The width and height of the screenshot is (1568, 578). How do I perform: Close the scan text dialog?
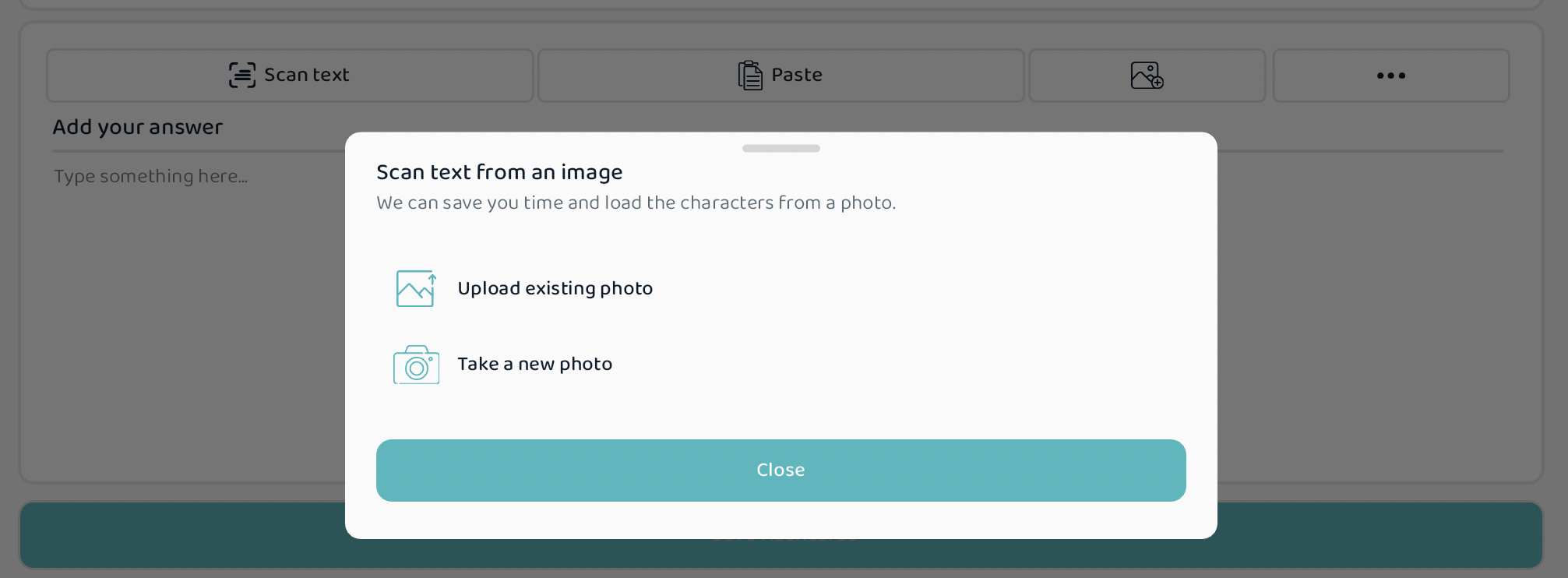coord(780,471)
